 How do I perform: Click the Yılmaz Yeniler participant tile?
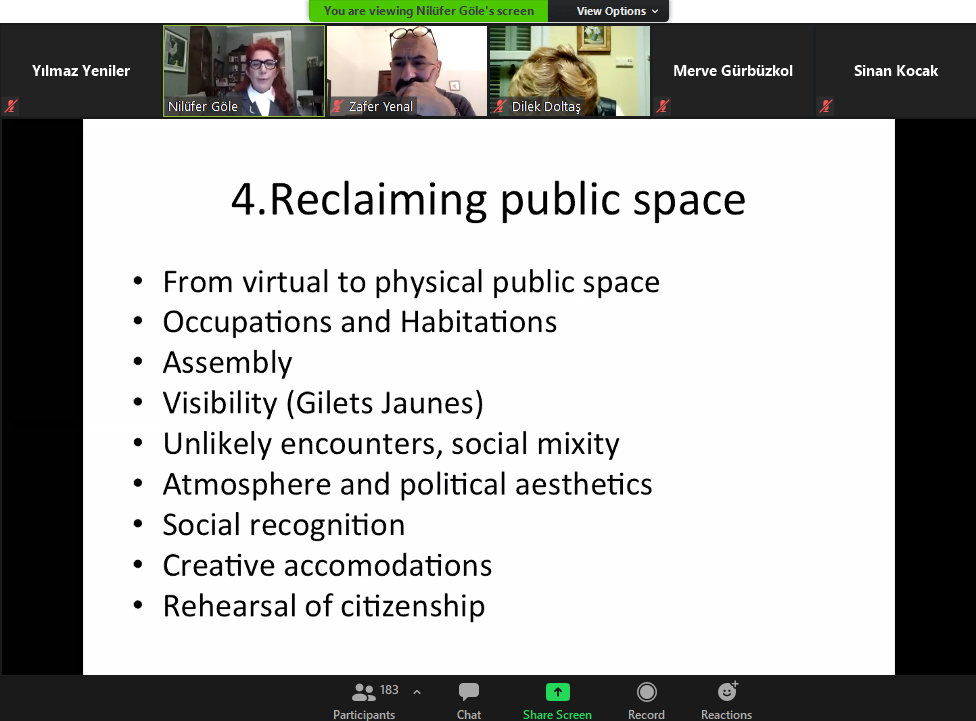tap(81, 71)
